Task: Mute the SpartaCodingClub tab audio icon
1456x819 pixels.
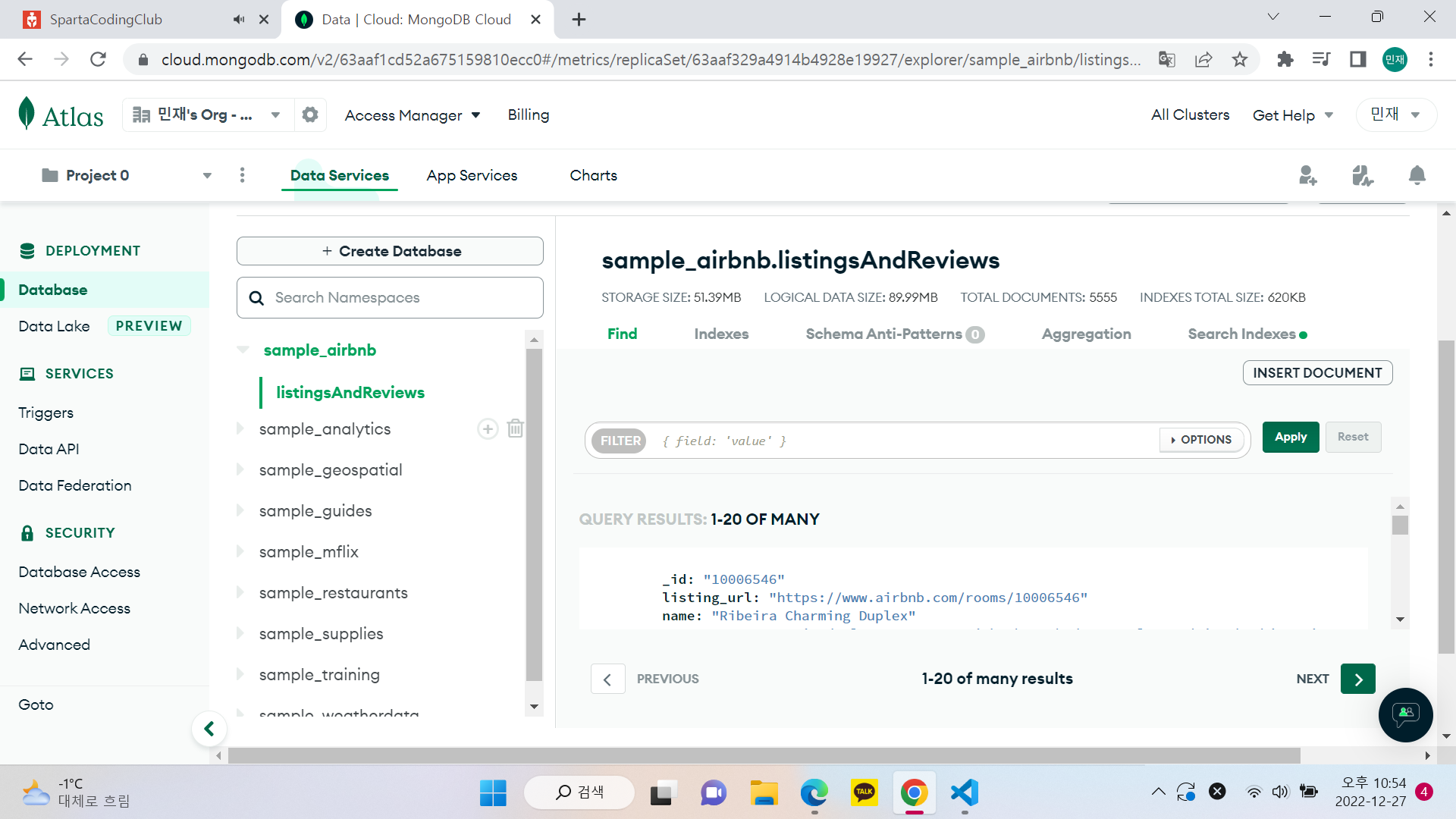Action: [x=239, y=20]
